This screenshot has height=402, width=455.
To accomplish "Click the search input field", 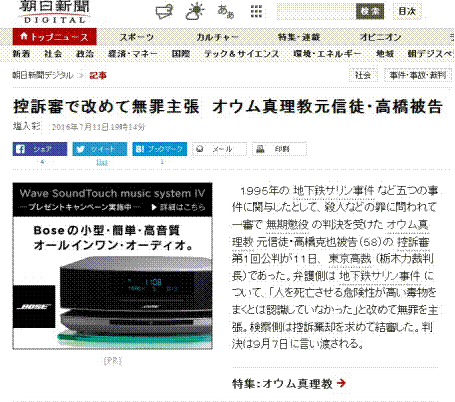I will 316,11.
